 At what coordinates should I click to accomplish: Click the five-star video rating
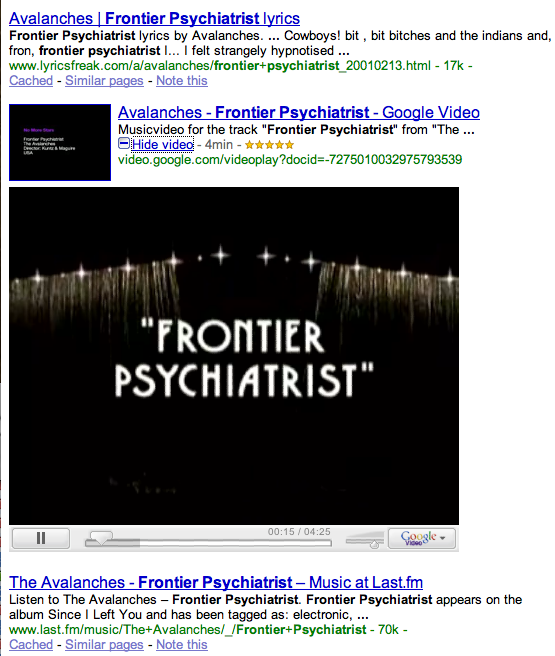pyautogui.click(x=269, y=145)
